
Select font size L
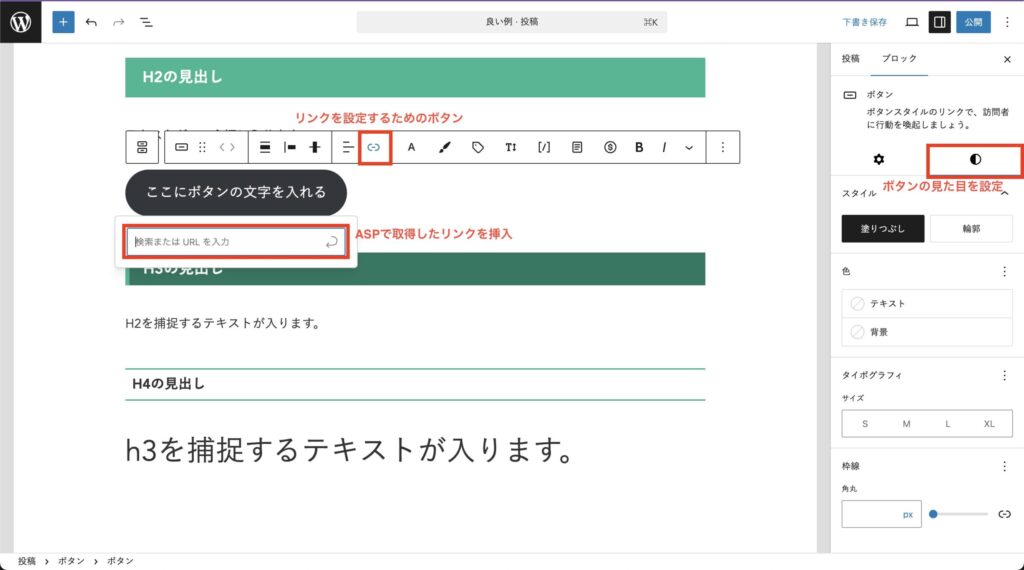948,424
